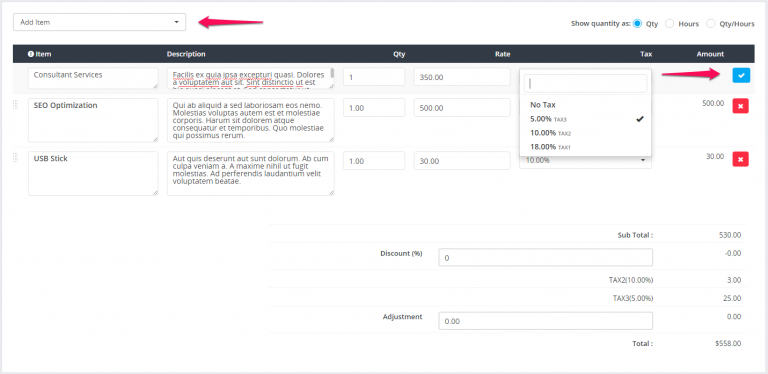768x374 pixels.
Task: Click the Total value $558.00
Action: coord(728,344)
